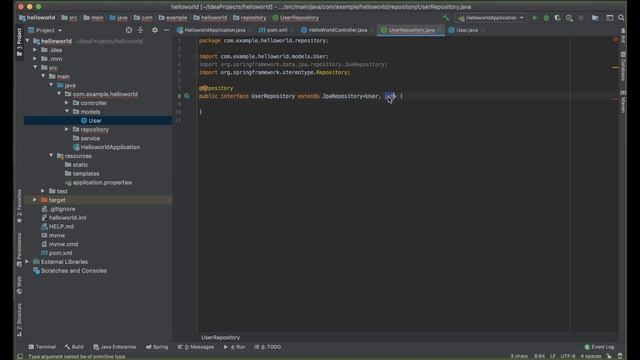Start debugging with the bug icon
The width and height of the screenshot is (640, 360).
546,18
